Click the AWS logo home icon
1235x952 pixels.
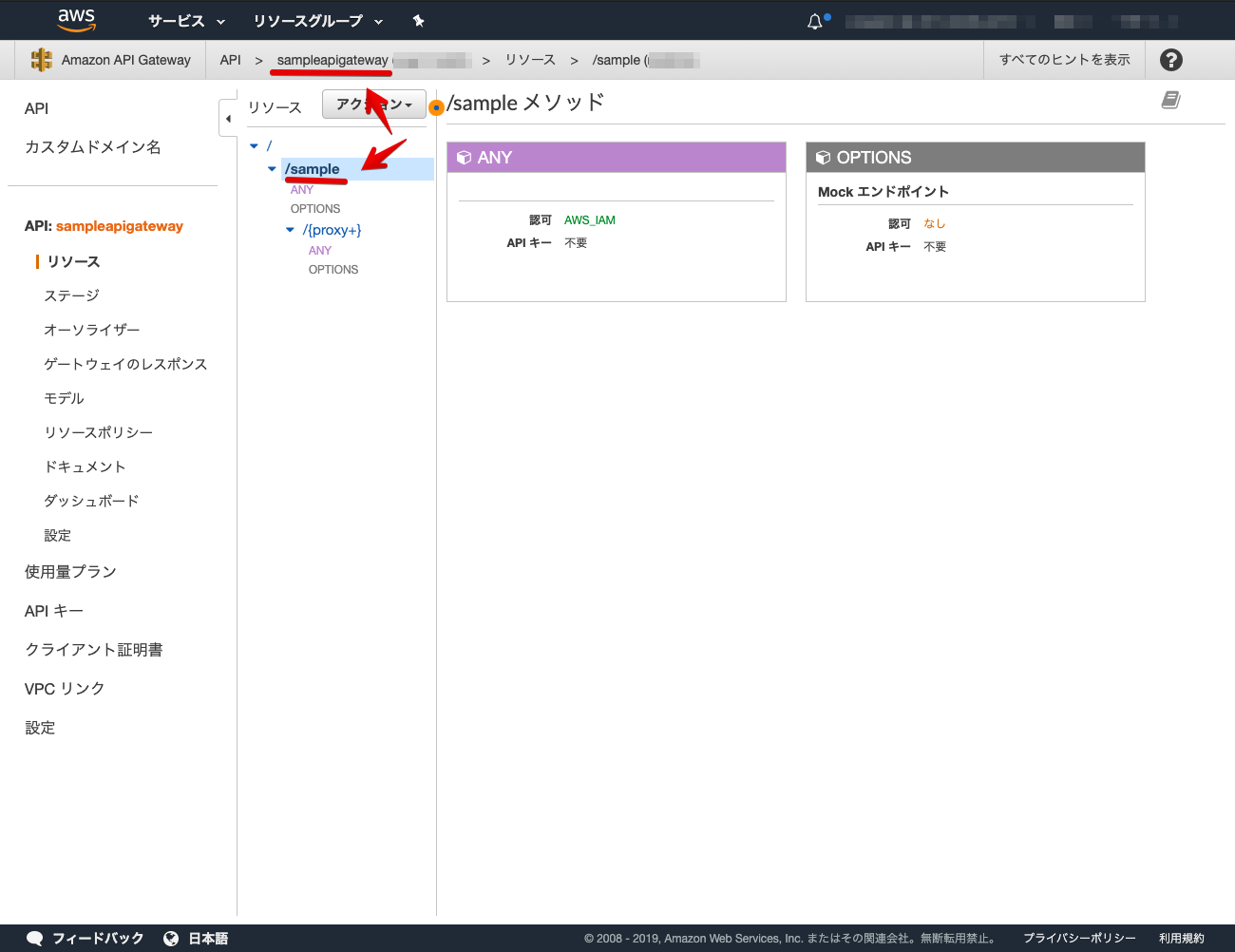coord(76,20)
